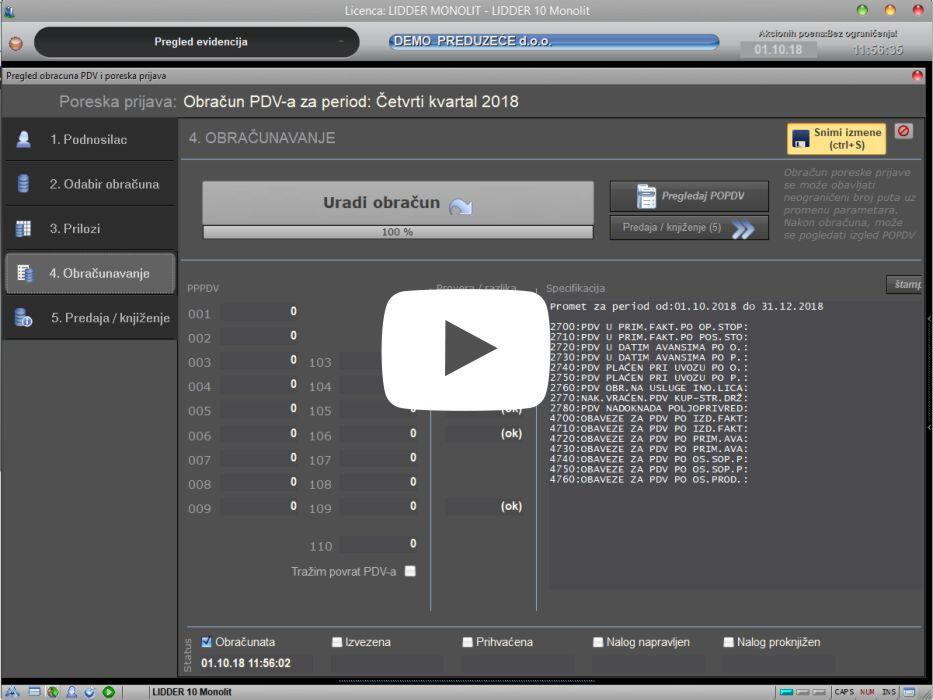Tick the Nalog napravljen checkbox

click(x=598, y=642)
